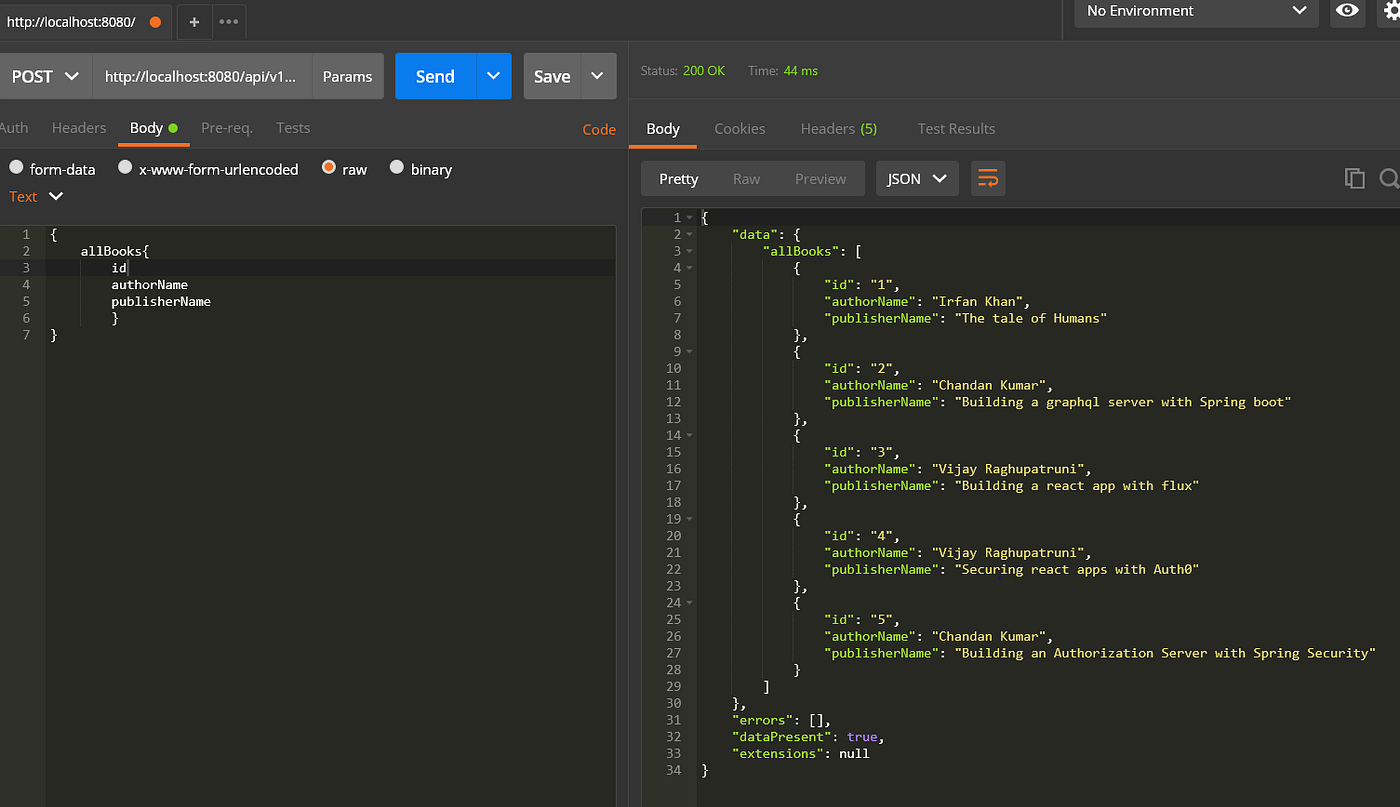This screenshot has width=1400, height=807.
Task: Select the x-www-form-urlencoded option
Action: point(208,169)
